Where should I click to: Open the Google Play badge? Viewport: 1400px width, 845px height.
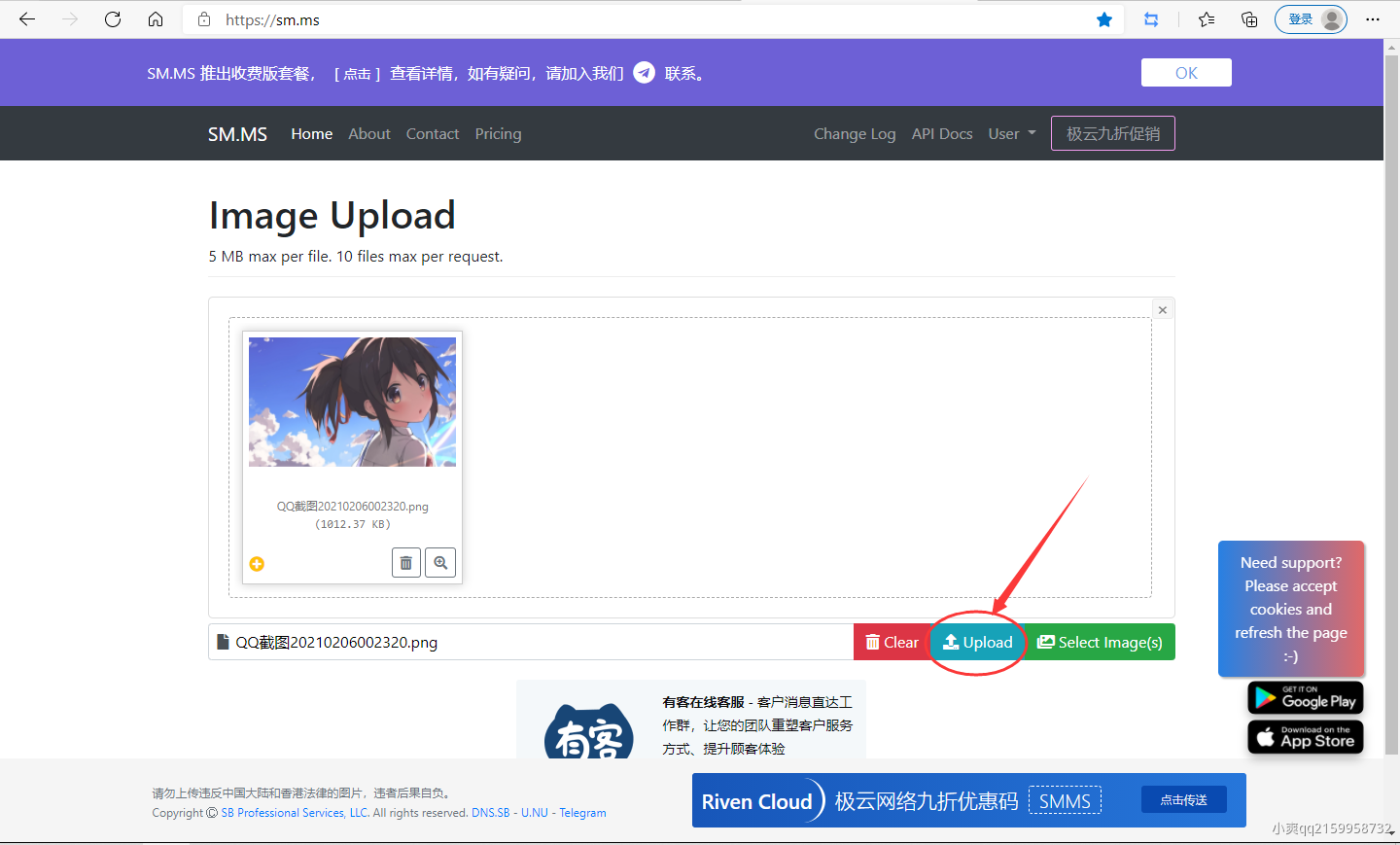click(x=1306, y=697)
